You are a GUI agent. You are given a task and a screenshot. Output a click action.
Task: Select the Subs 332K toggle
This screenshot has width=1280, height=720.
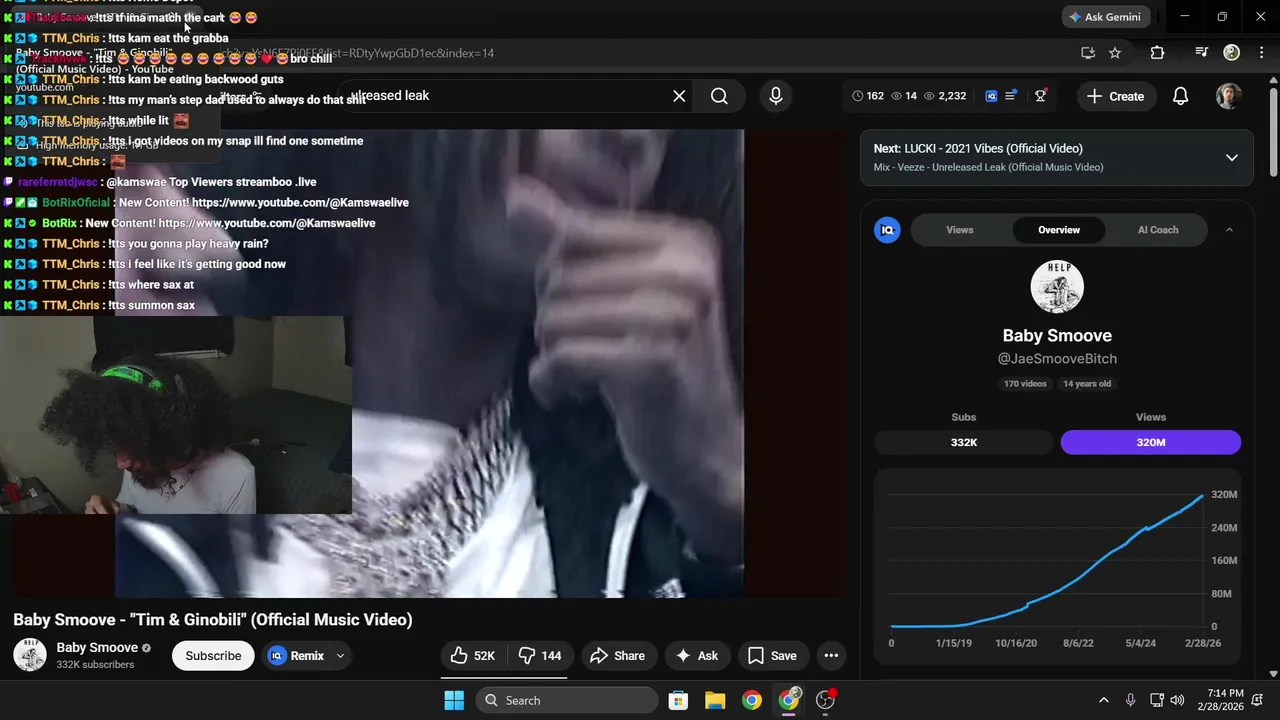coord(964,442)
